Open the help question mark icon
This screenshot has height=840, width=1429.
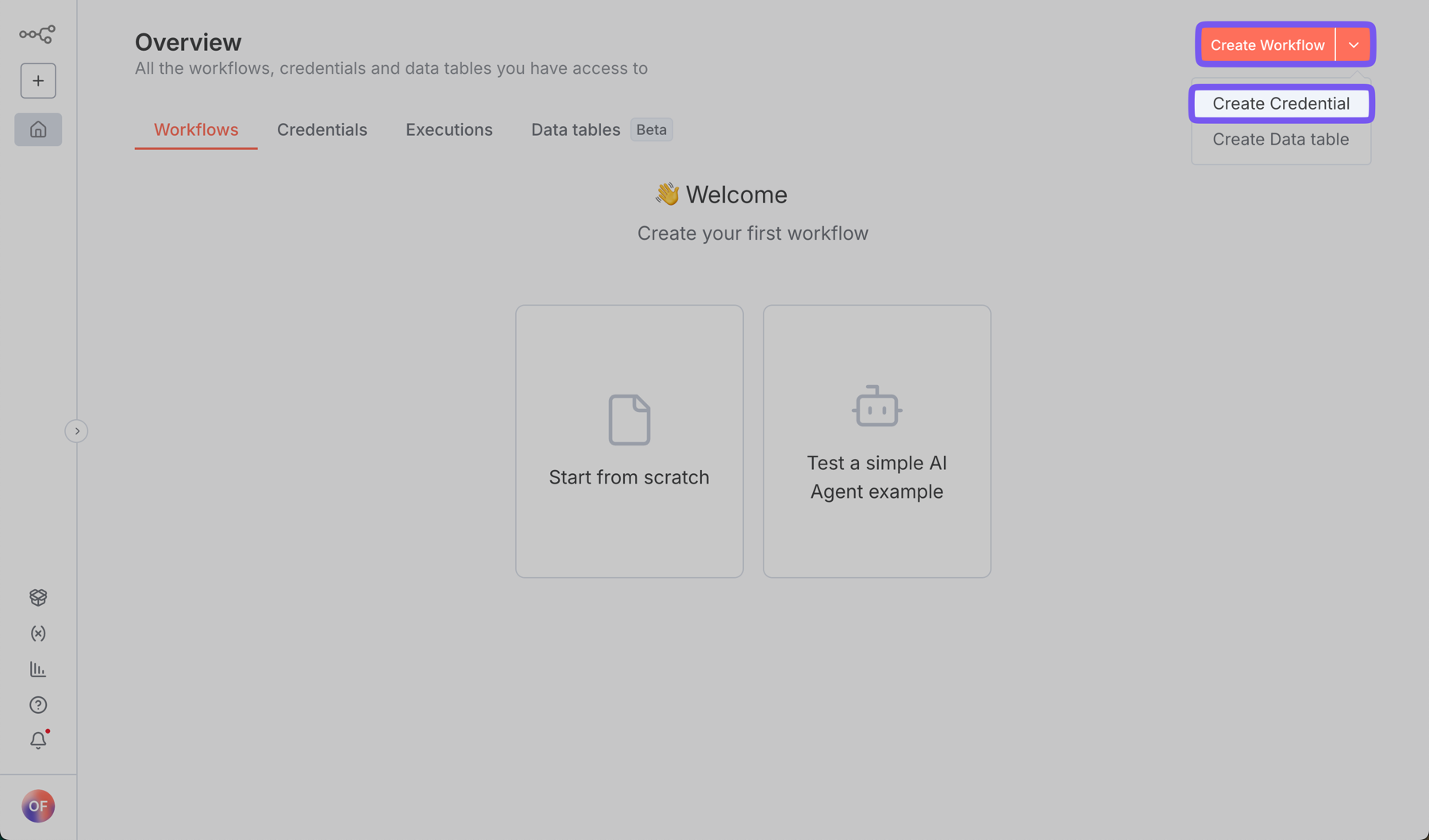click(38, 705)
